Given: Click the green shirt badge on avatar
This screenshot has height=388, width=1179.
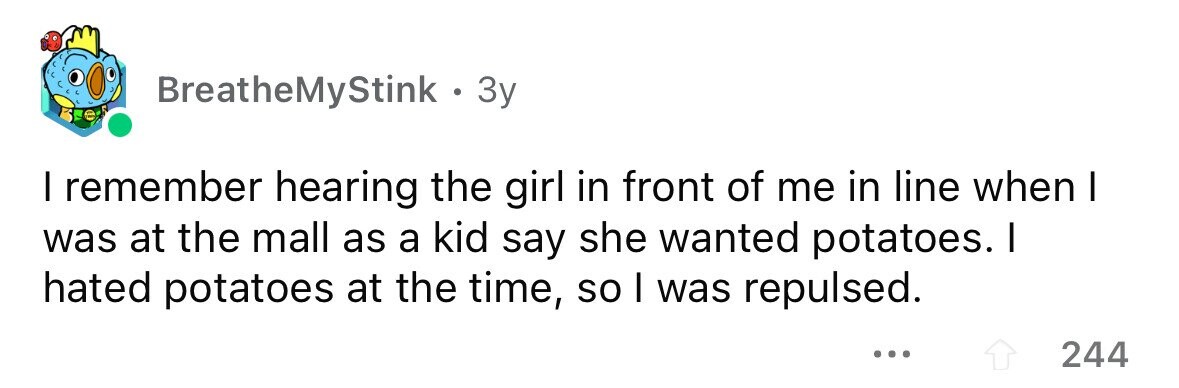Looking at the screenshot, I should [89, 114].
